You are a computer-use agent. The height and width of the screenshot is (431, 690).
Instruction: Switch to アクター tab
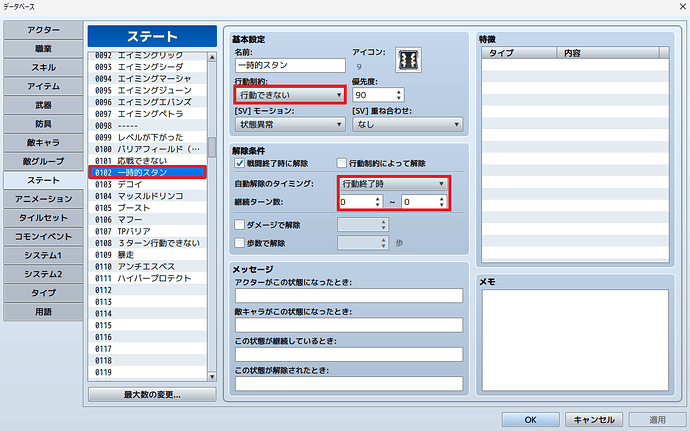[43, 30]
